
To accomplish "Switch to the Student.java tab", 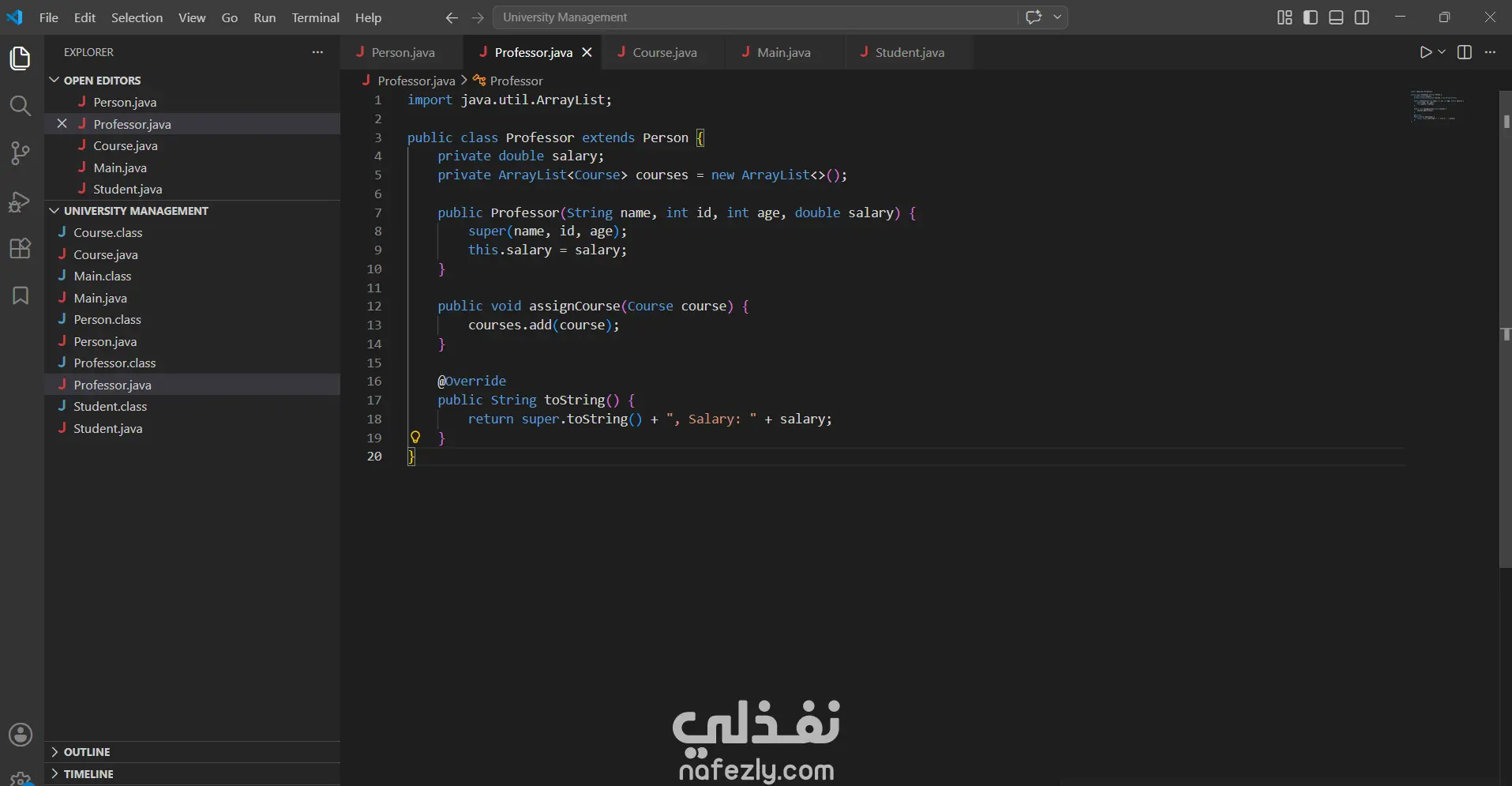I will tap(909, 52).
